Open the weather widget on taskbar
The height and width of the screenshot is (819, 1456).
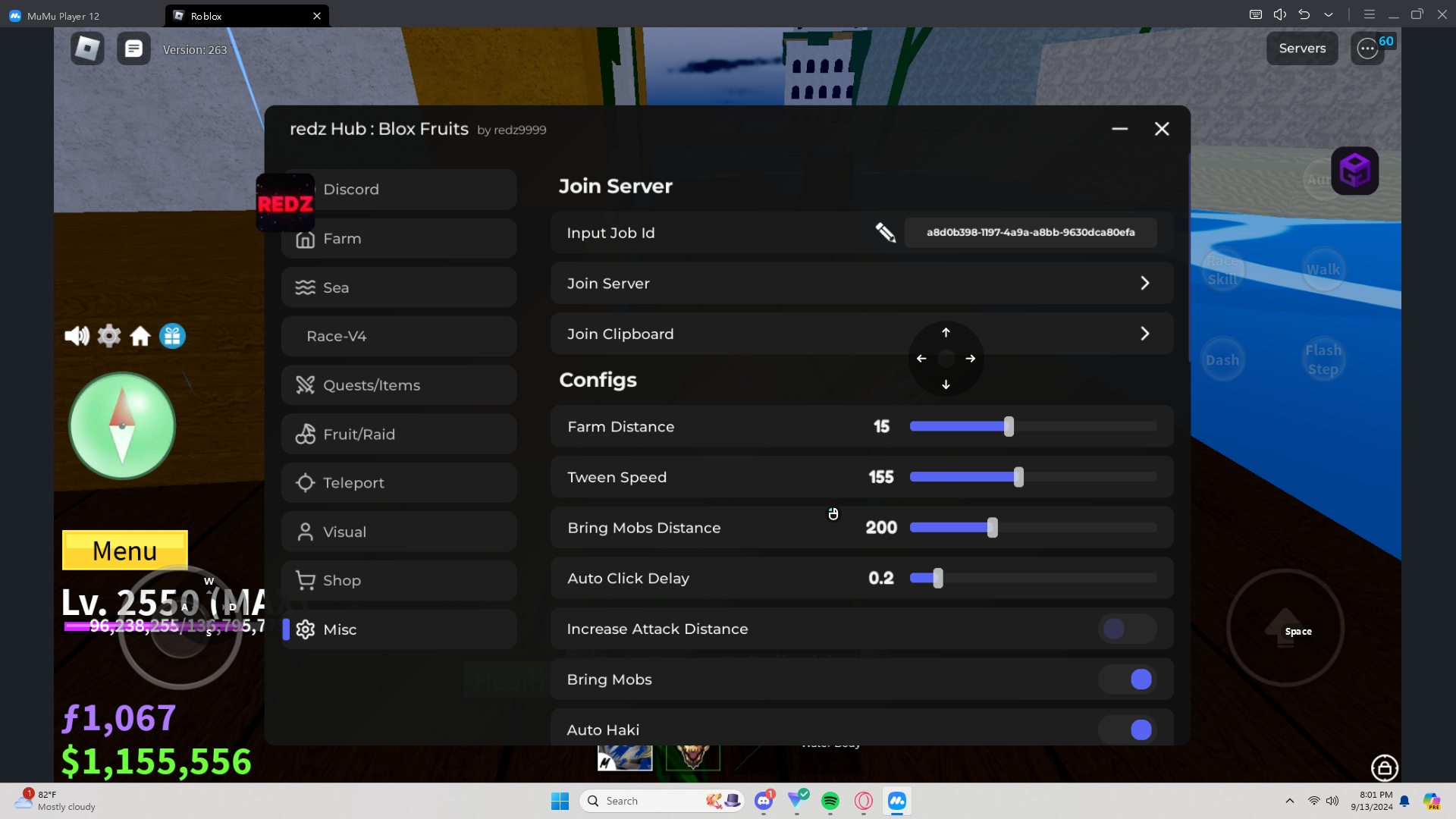pos(55,801)
